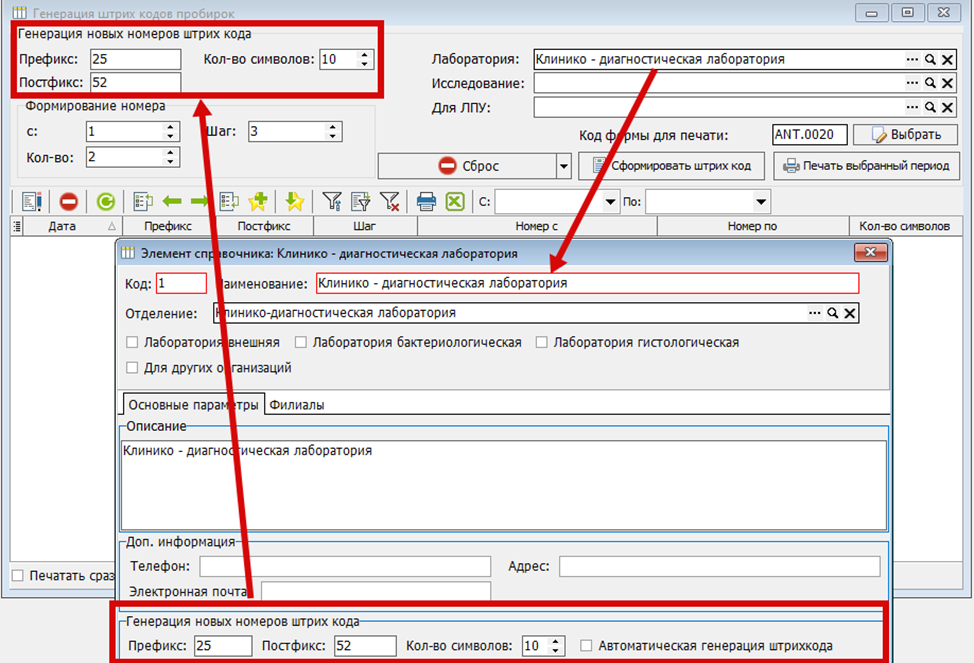Viewport: 974px width, 663px height.
Task: Click the Сформировать штрих код button
Action: [671, 166]
